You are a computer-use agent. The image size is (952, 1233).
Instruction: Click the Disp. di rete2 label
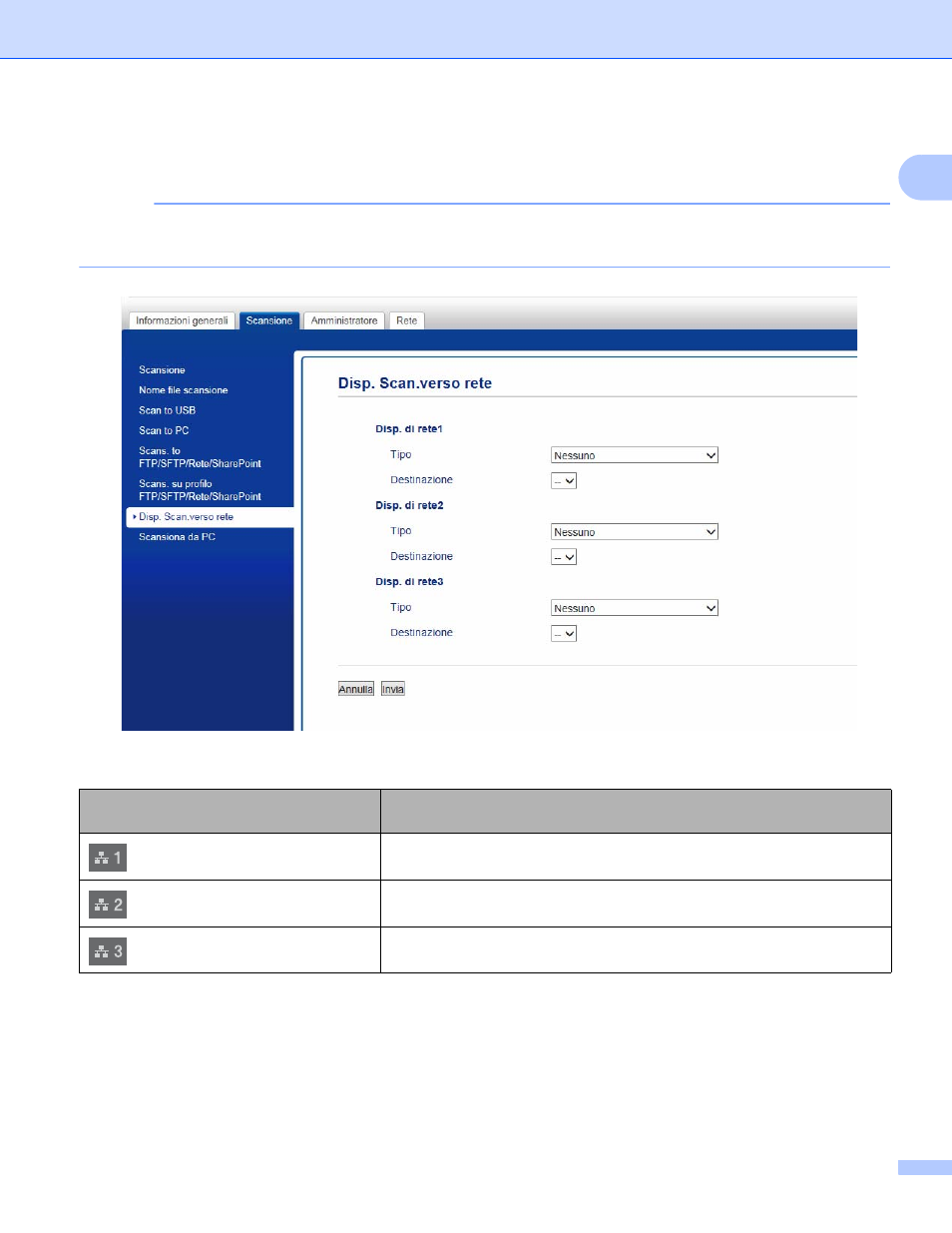409,505
